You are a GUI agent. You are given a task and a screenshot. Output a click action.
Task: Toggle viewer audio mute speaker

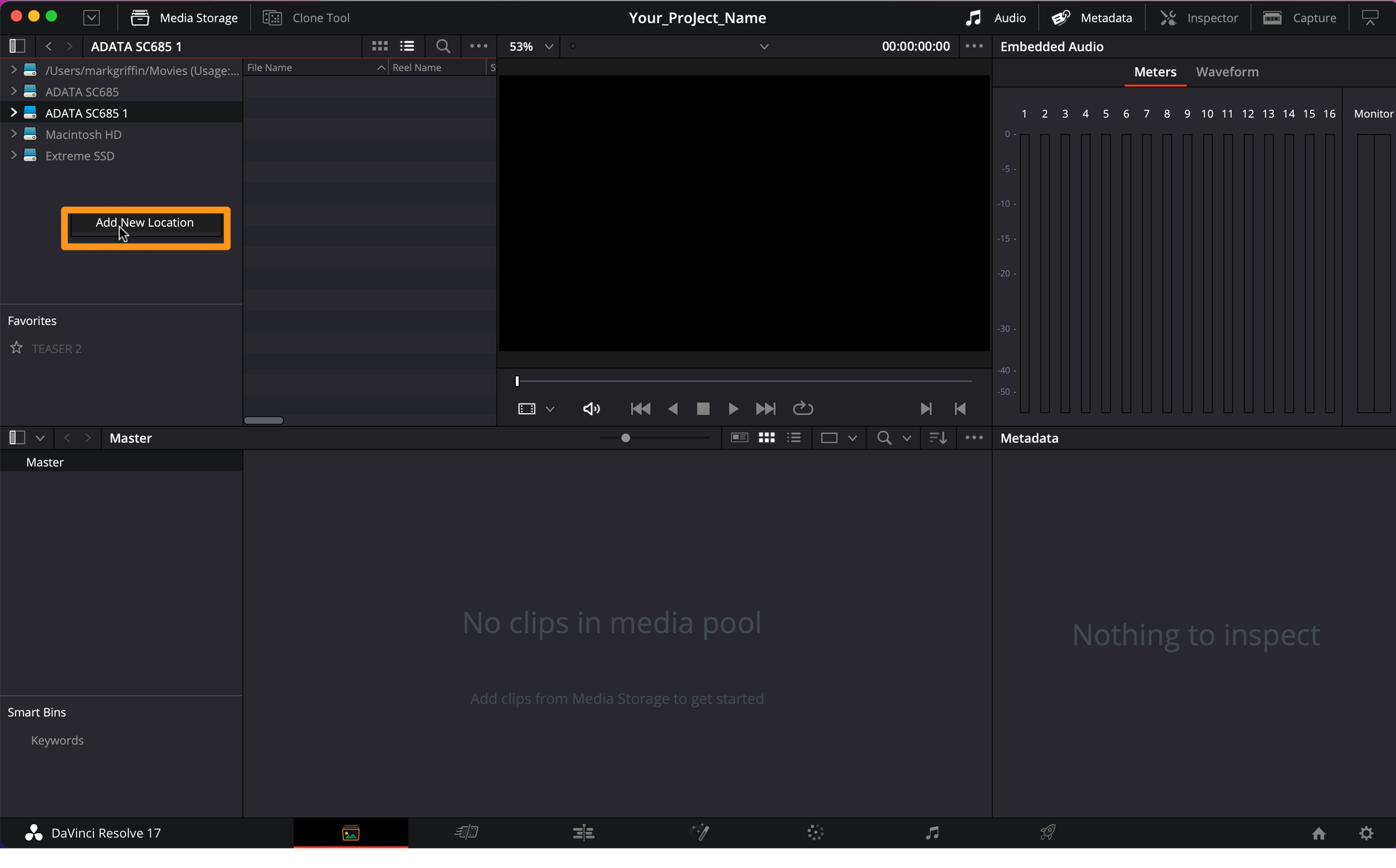point(591,409)
